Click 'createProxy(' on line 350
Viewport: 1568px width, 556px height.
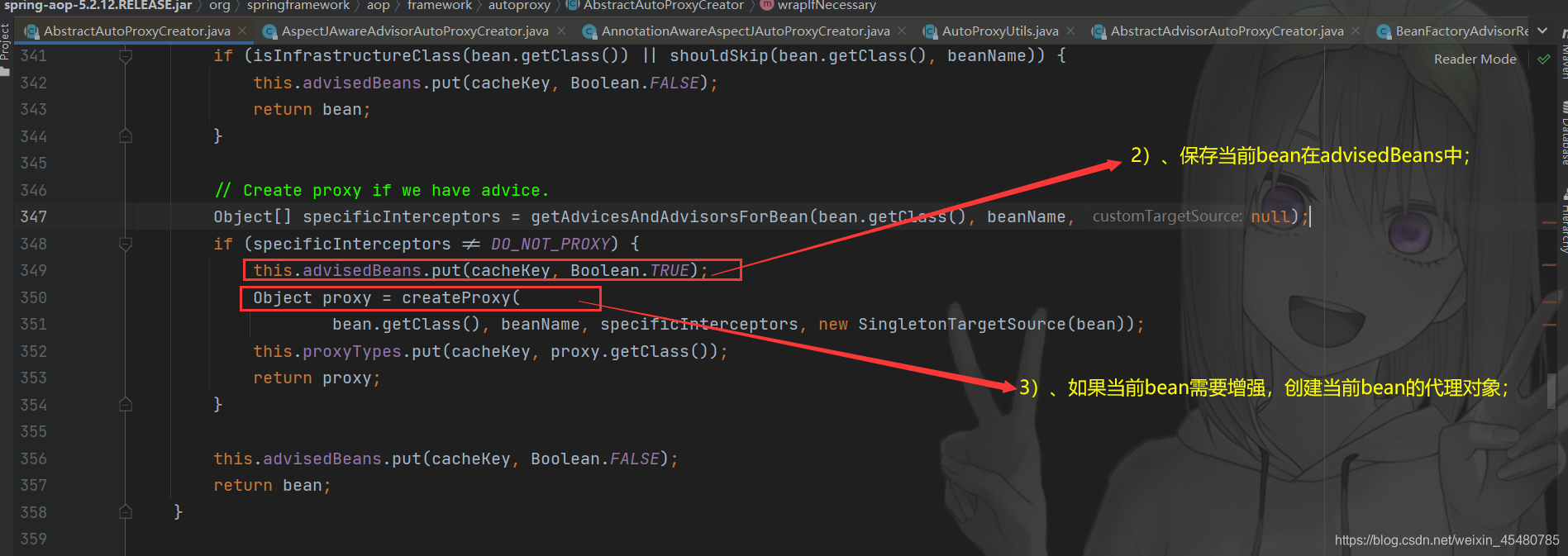pyautogui.click(x=461, y=298)
